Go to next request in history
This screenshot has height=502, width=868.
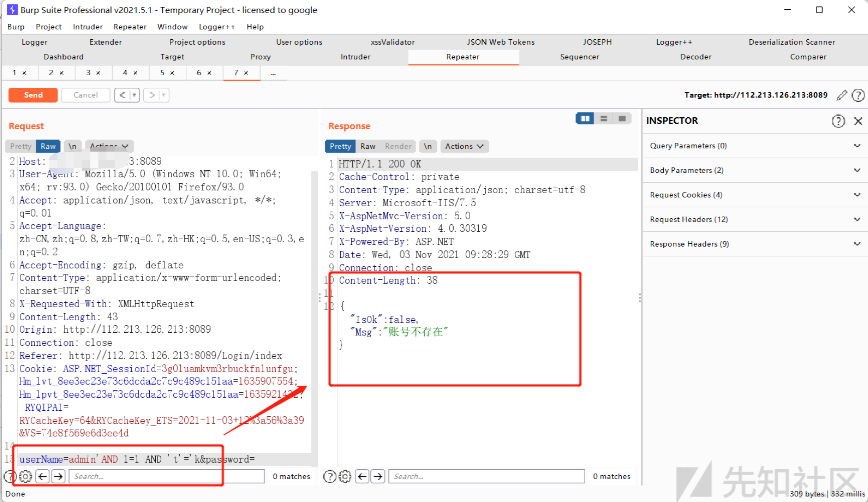pos(152,95)
